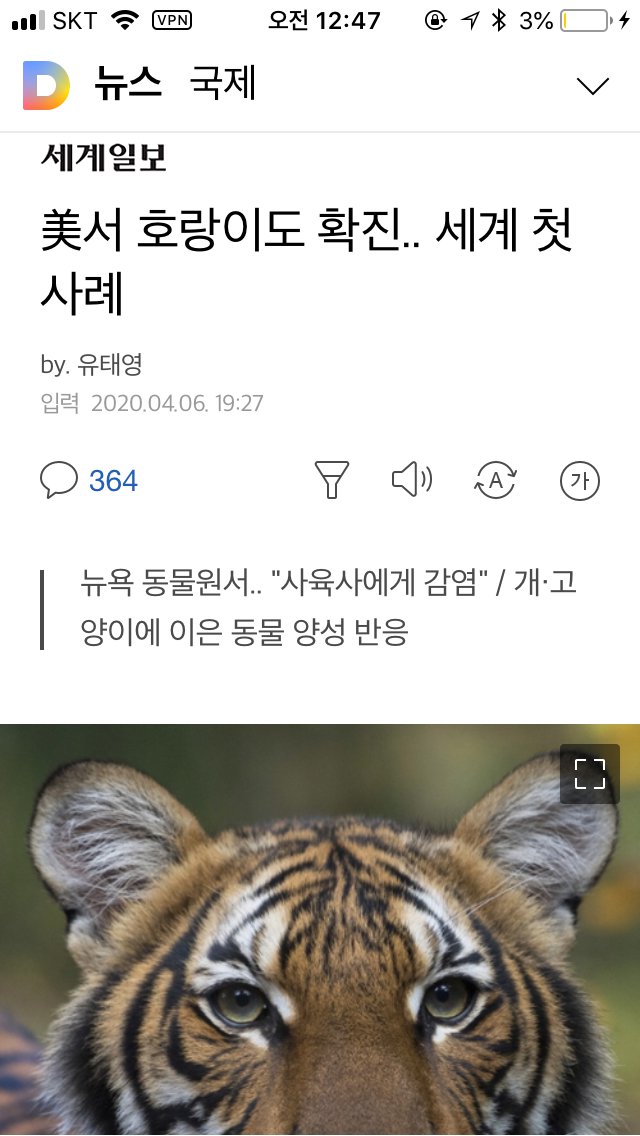Open the 세계일보 publisher link

[104, 157]
